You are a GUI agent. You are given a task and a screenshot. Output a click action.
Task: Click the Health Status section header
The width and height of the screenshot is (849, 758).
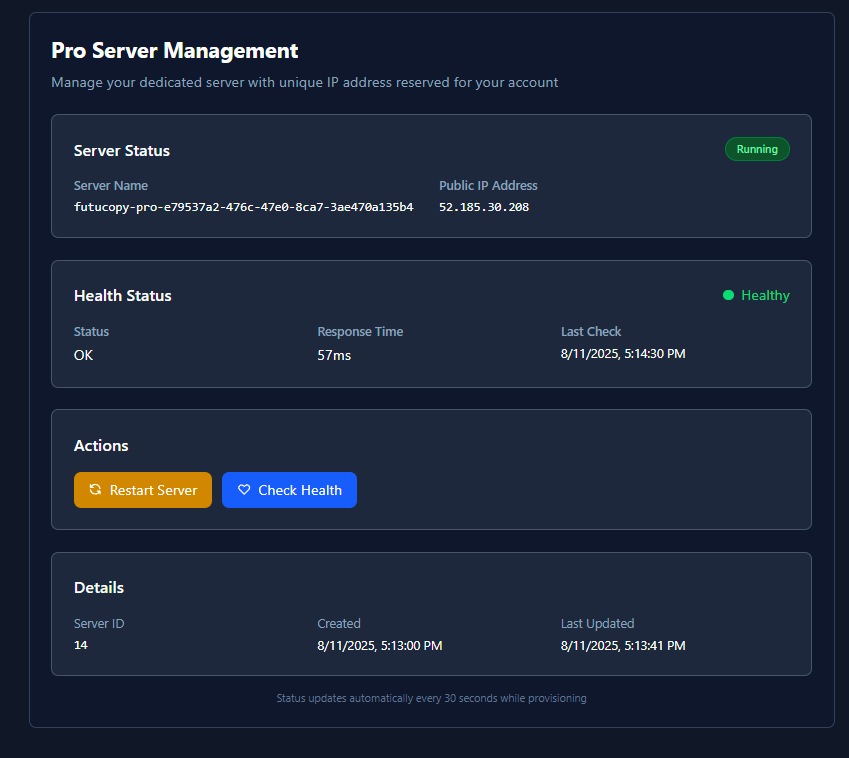pyautogui.click(x=122, y=295)
